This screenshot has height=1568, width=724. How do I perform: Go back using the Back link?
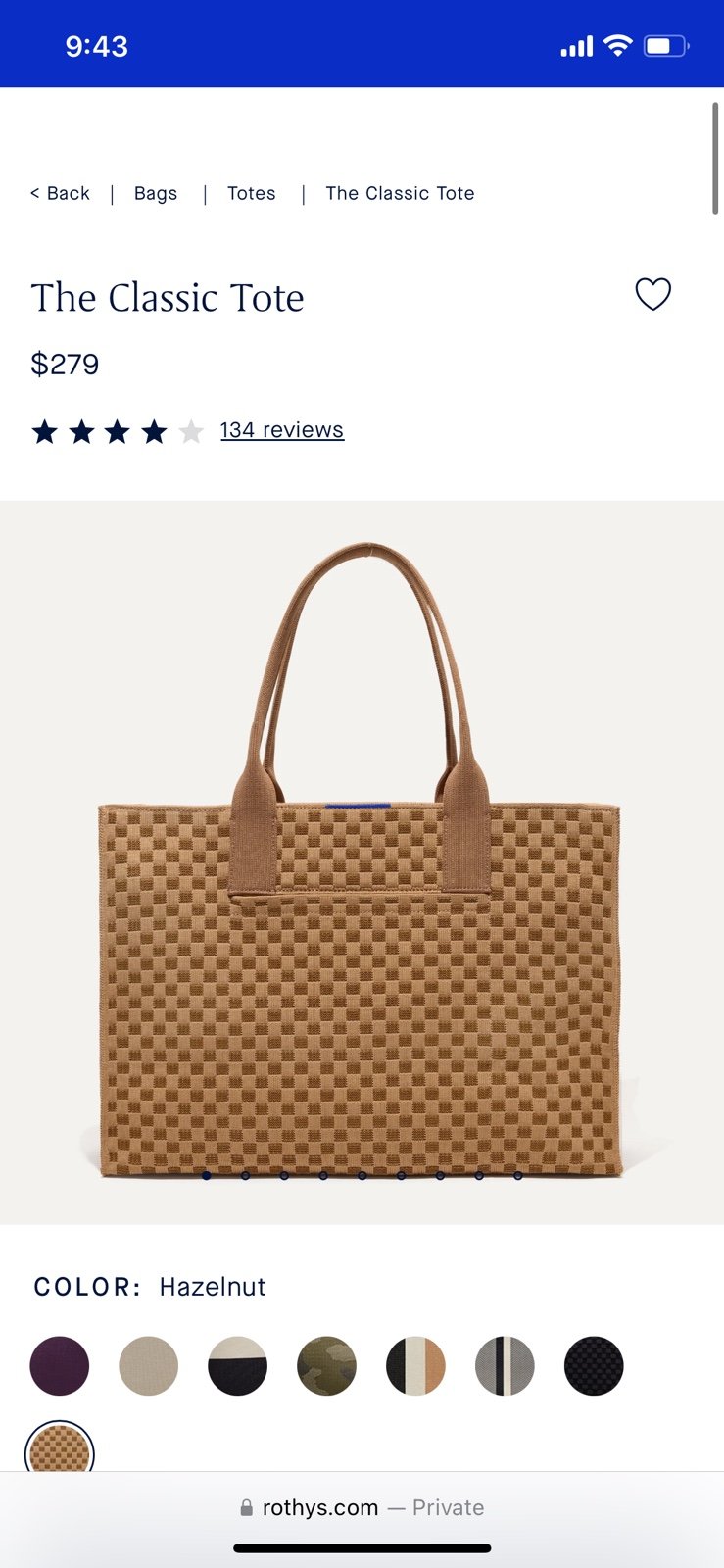tap(60, 193)
